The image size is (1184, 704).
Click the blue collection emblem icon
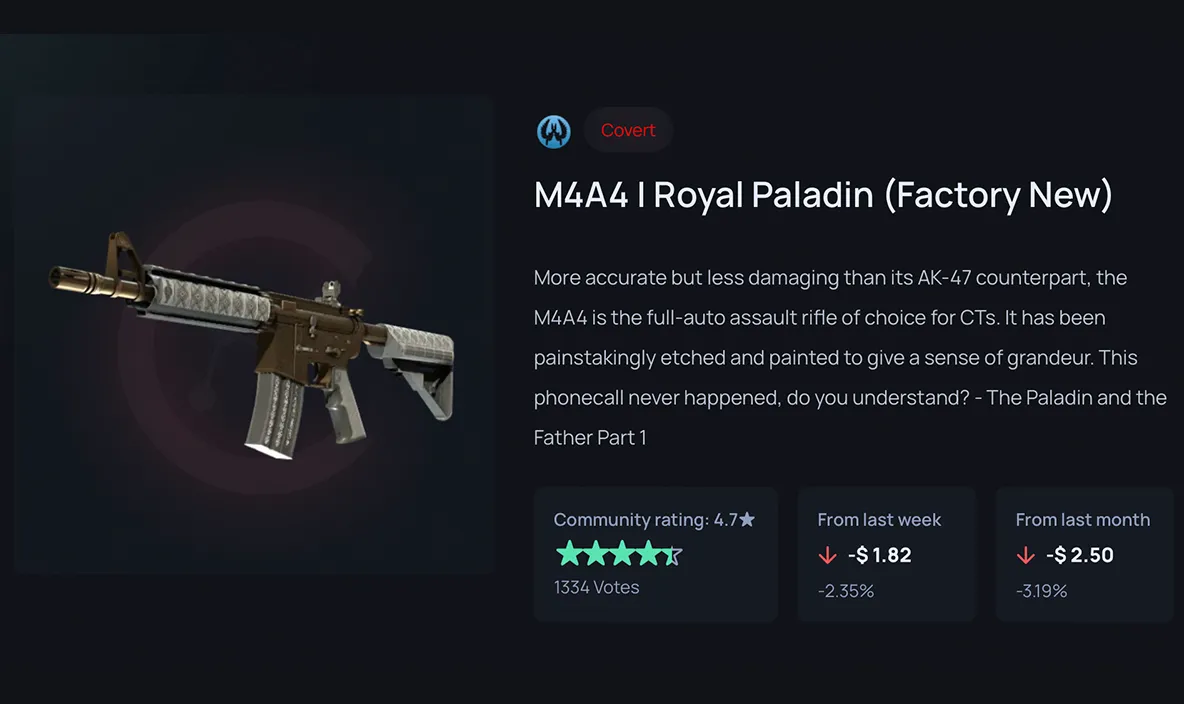554,131
